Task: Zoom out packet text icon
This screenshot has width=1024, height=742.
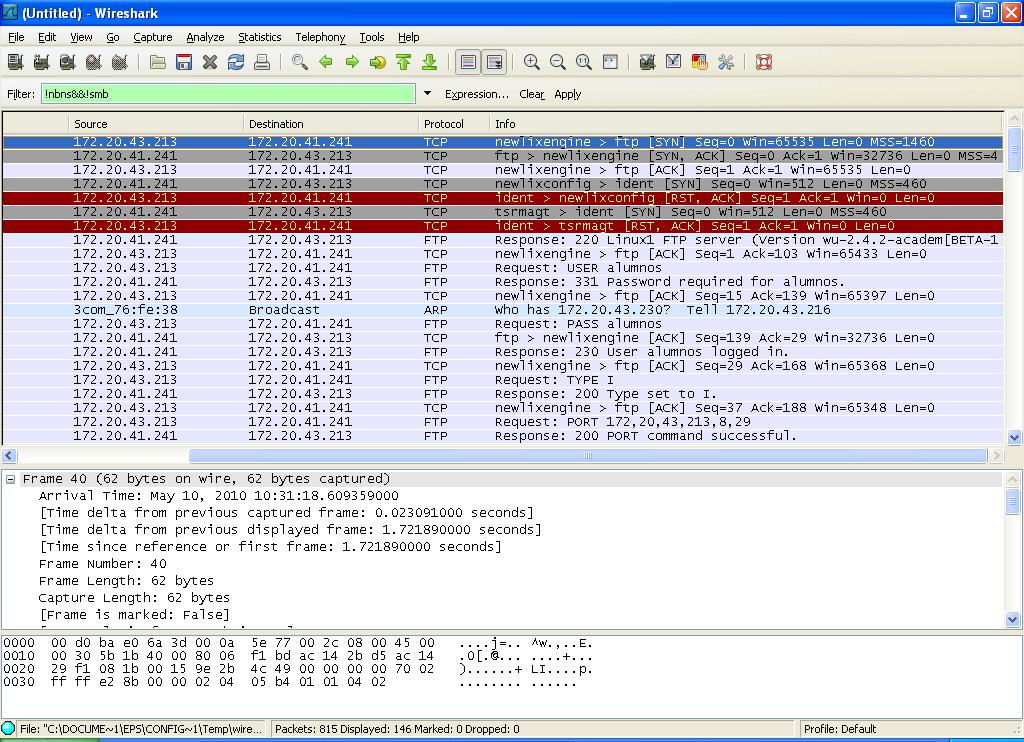Action: tap(558, 62)
